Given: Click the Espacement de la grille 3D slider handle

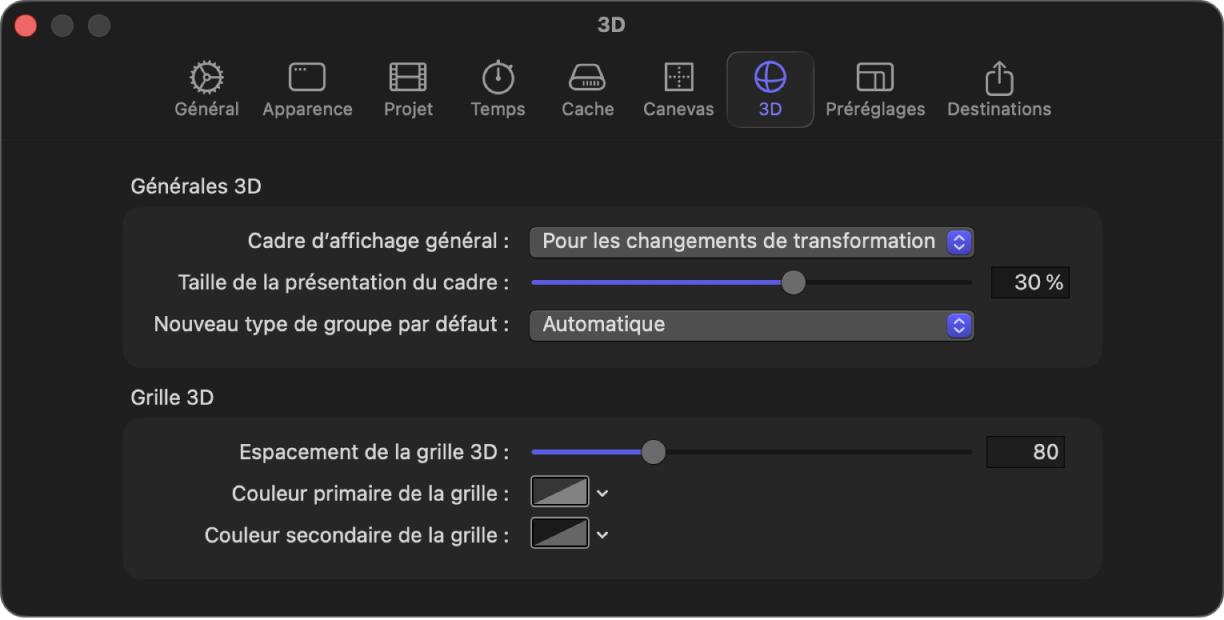Looking at the screenshot, I should coord(653,452).
